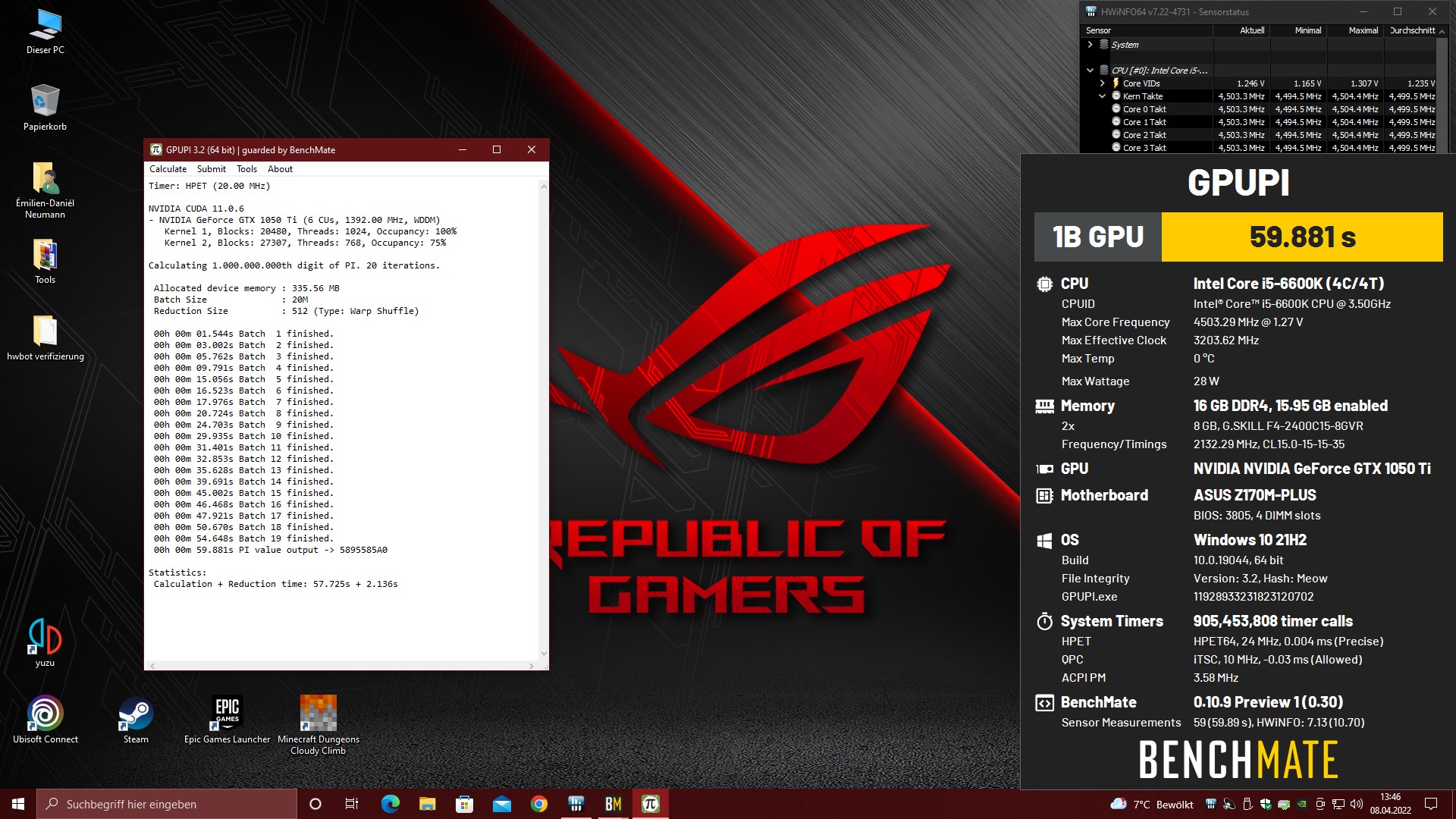
Task: Switch to GPUPI taskbar button
Action: coord(650,804)
